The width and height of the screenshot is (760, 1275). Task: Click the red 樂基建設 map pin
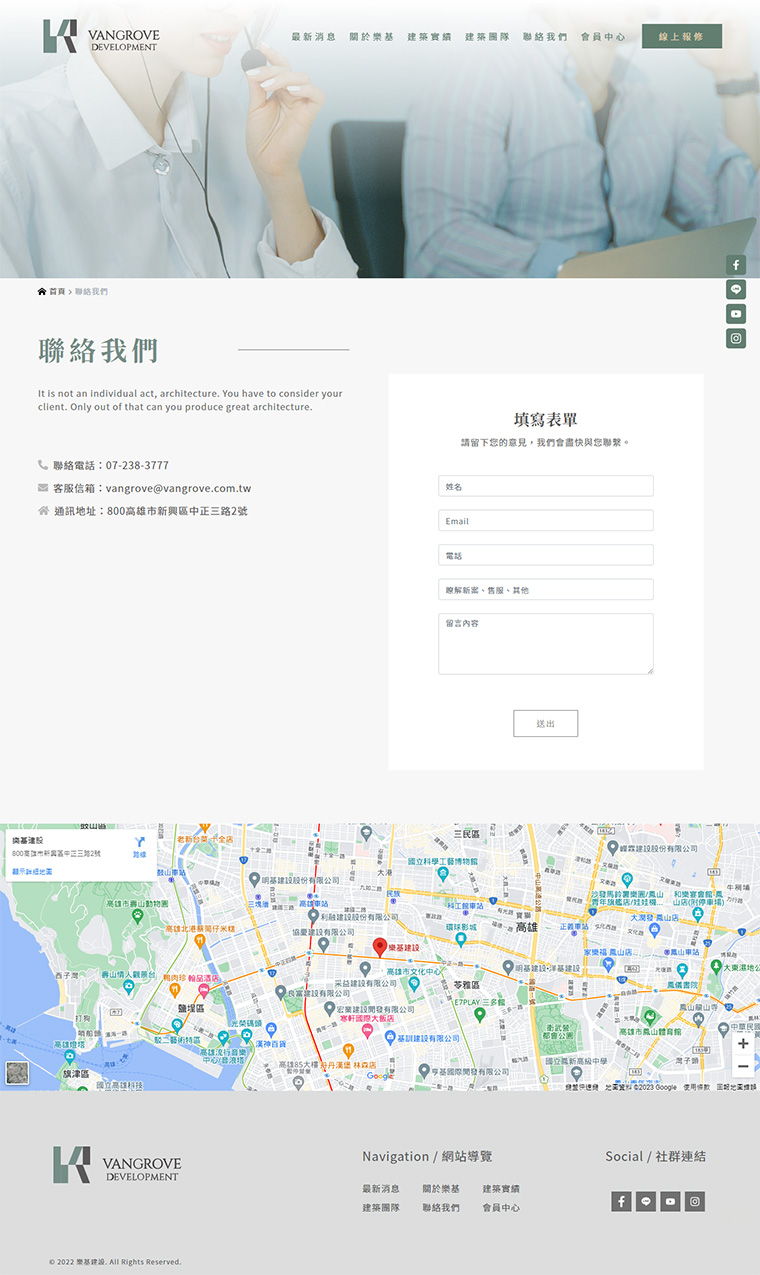pyautogui.click(x=380, y=946)
